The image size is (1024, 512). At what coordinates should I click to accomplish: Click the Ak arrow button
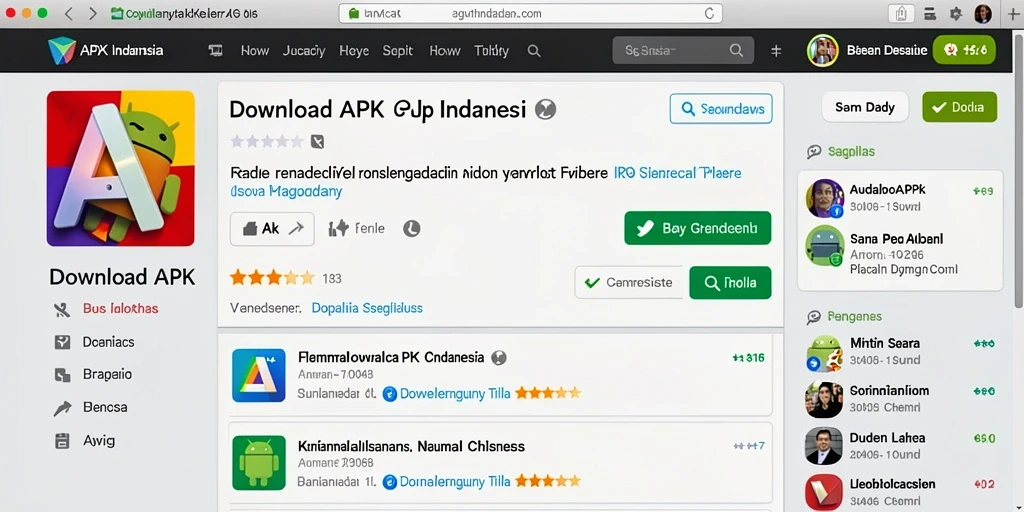pos(272,229)
